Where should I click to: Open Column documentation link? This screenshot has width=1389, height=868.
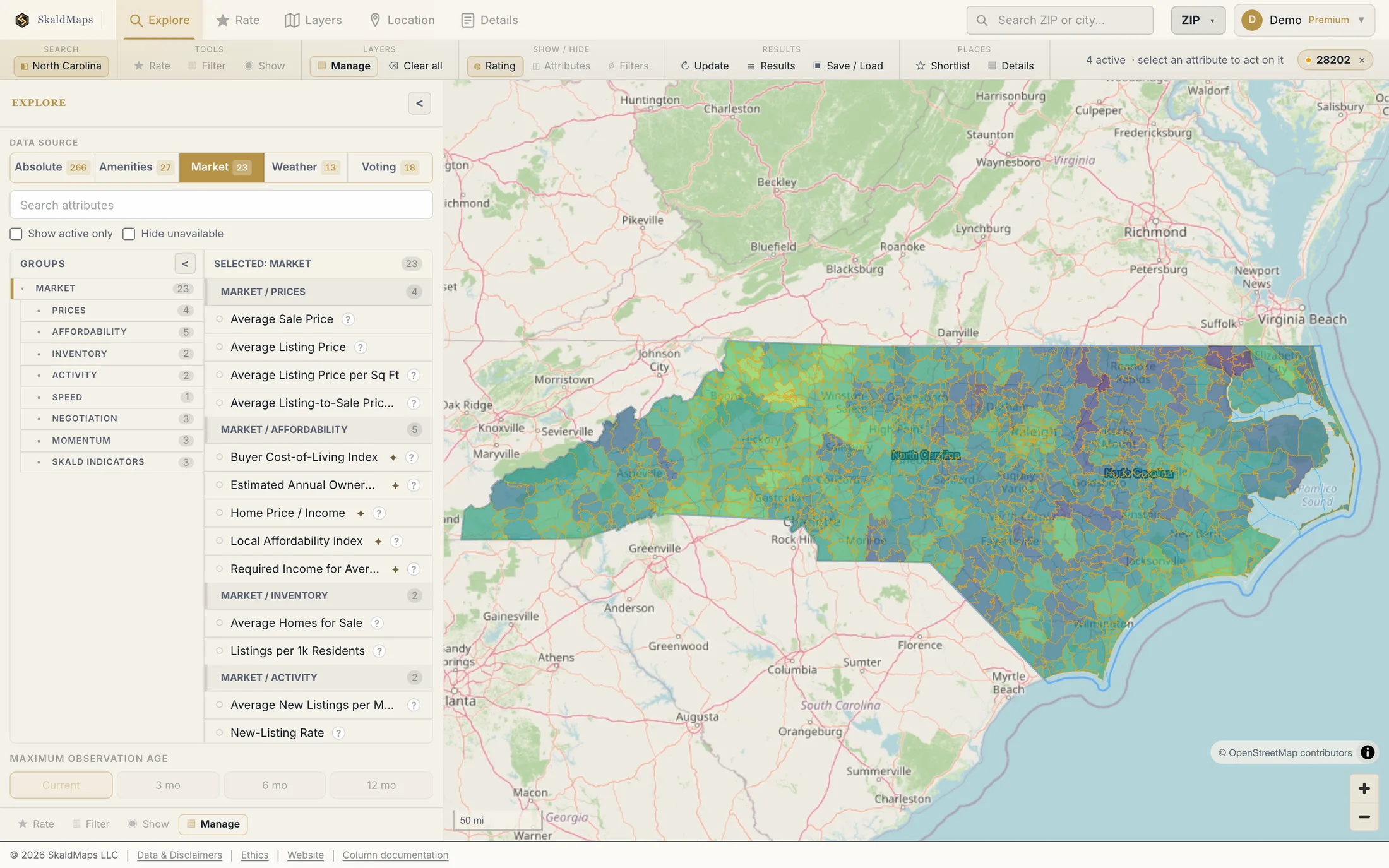(x=395, y=855)
